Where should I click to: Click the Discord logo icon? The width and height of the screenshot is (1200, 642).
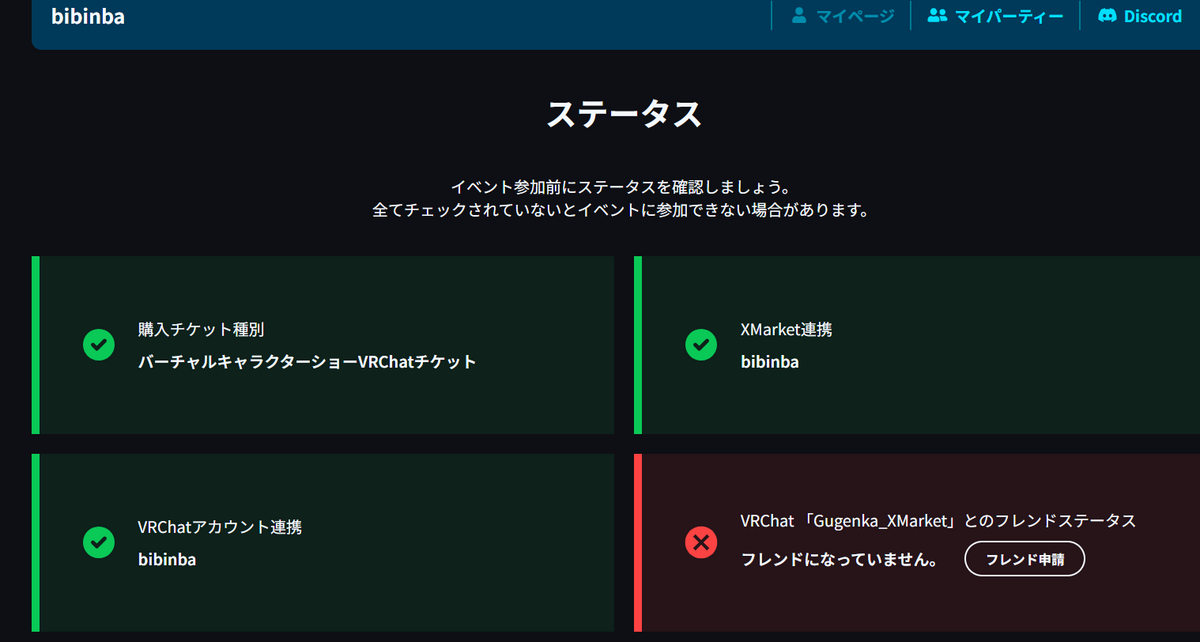(1107, 16)
